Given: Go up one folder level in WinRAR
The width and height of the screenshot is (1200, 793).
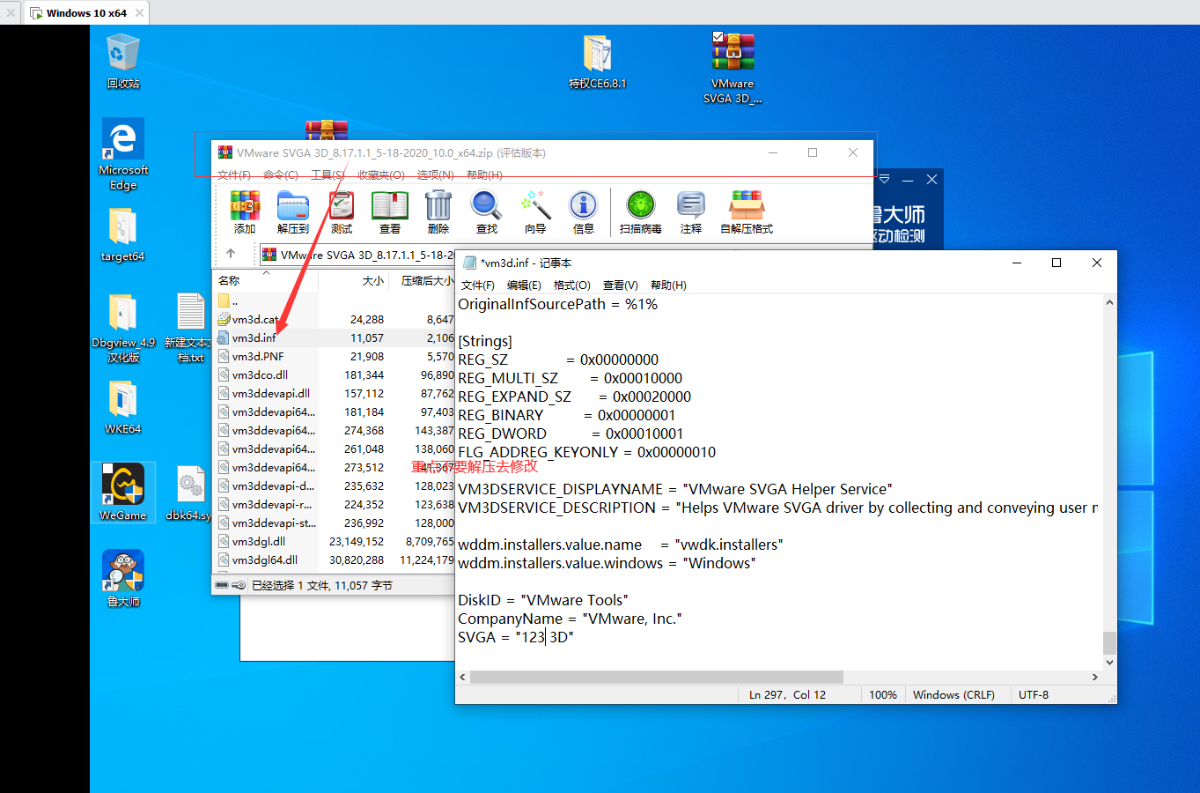Looking at the screenshot, I should coord(231,254).
